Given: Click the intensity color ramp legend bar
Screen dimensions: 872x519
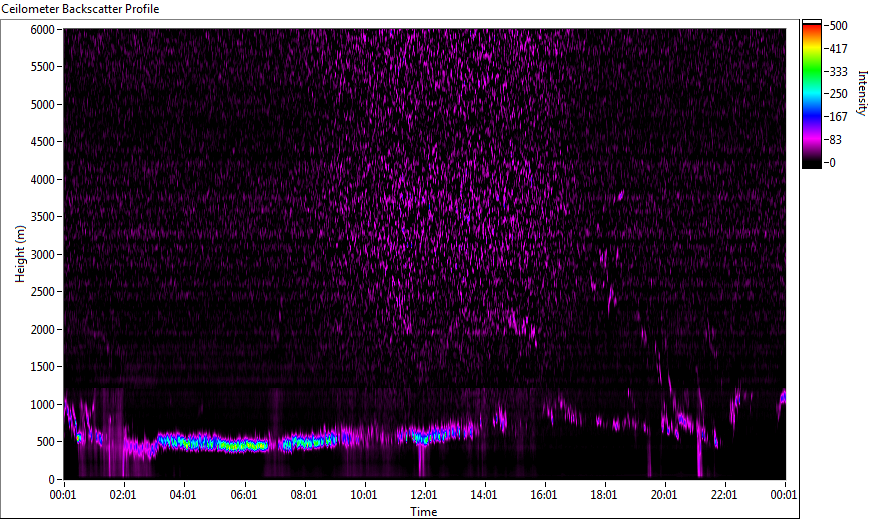Looking at the screenshot, I should tap(811, 94).
